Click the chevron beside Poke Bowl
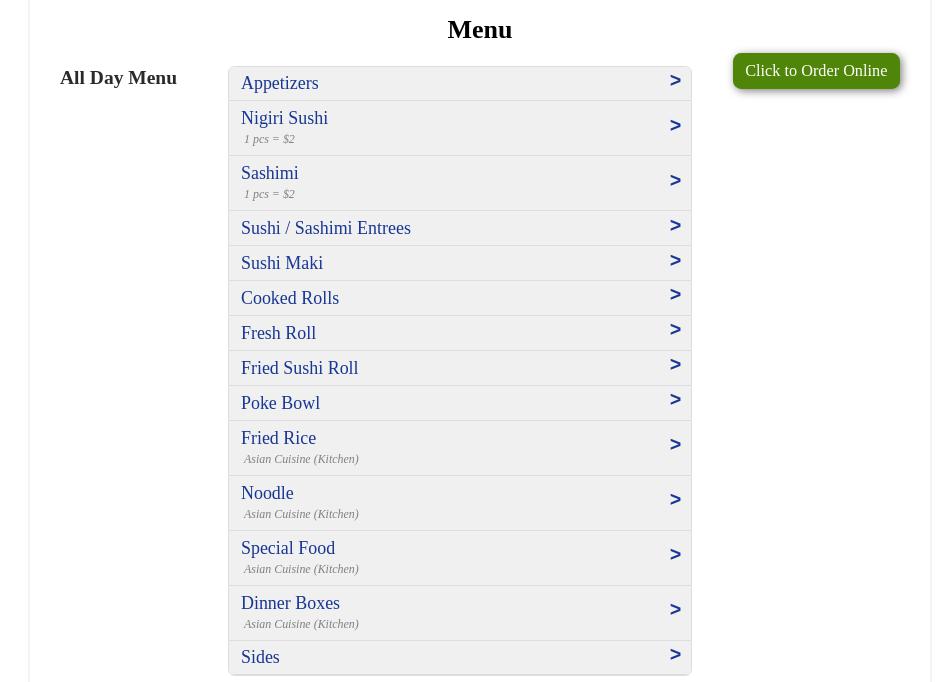This screenshot has height=682, width=945. (675, 400)
